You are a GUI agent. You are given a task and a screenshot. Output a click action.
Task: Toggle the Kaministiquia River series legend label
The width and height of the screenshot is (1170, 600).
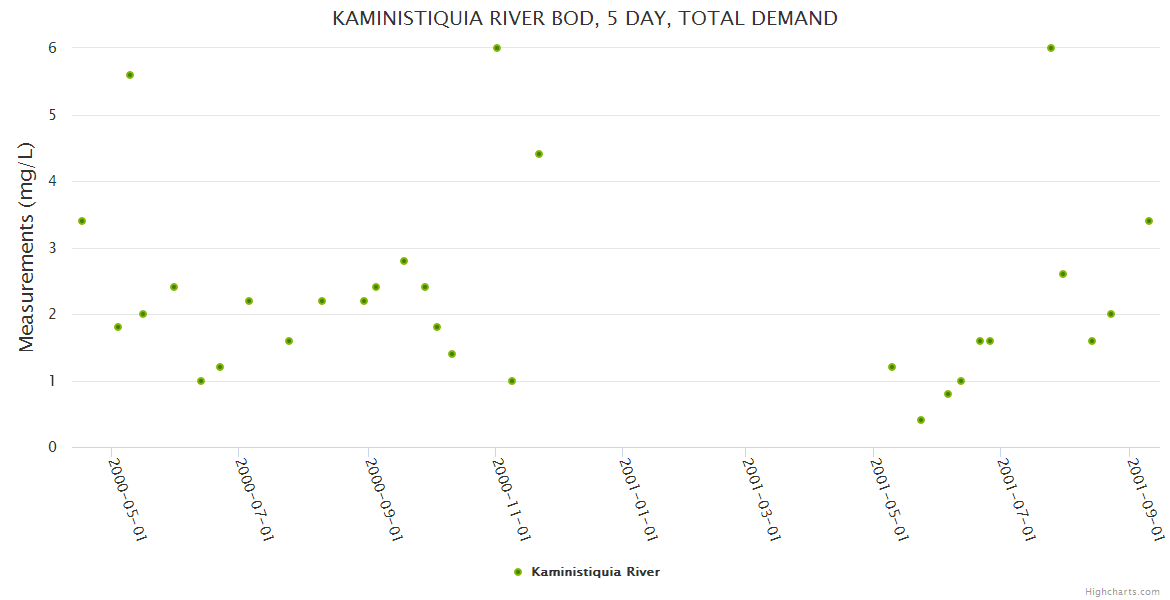(595, 572)
